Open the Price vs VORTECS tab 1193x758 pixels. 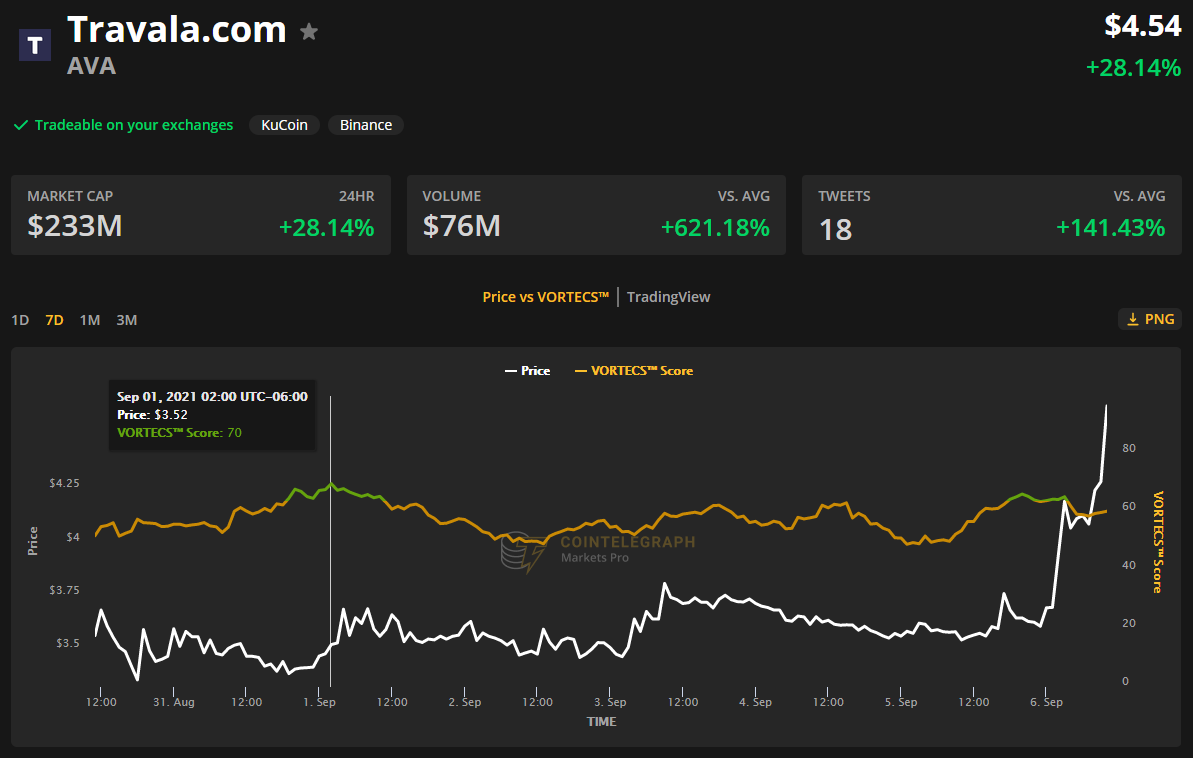click(x=545, y=297)
